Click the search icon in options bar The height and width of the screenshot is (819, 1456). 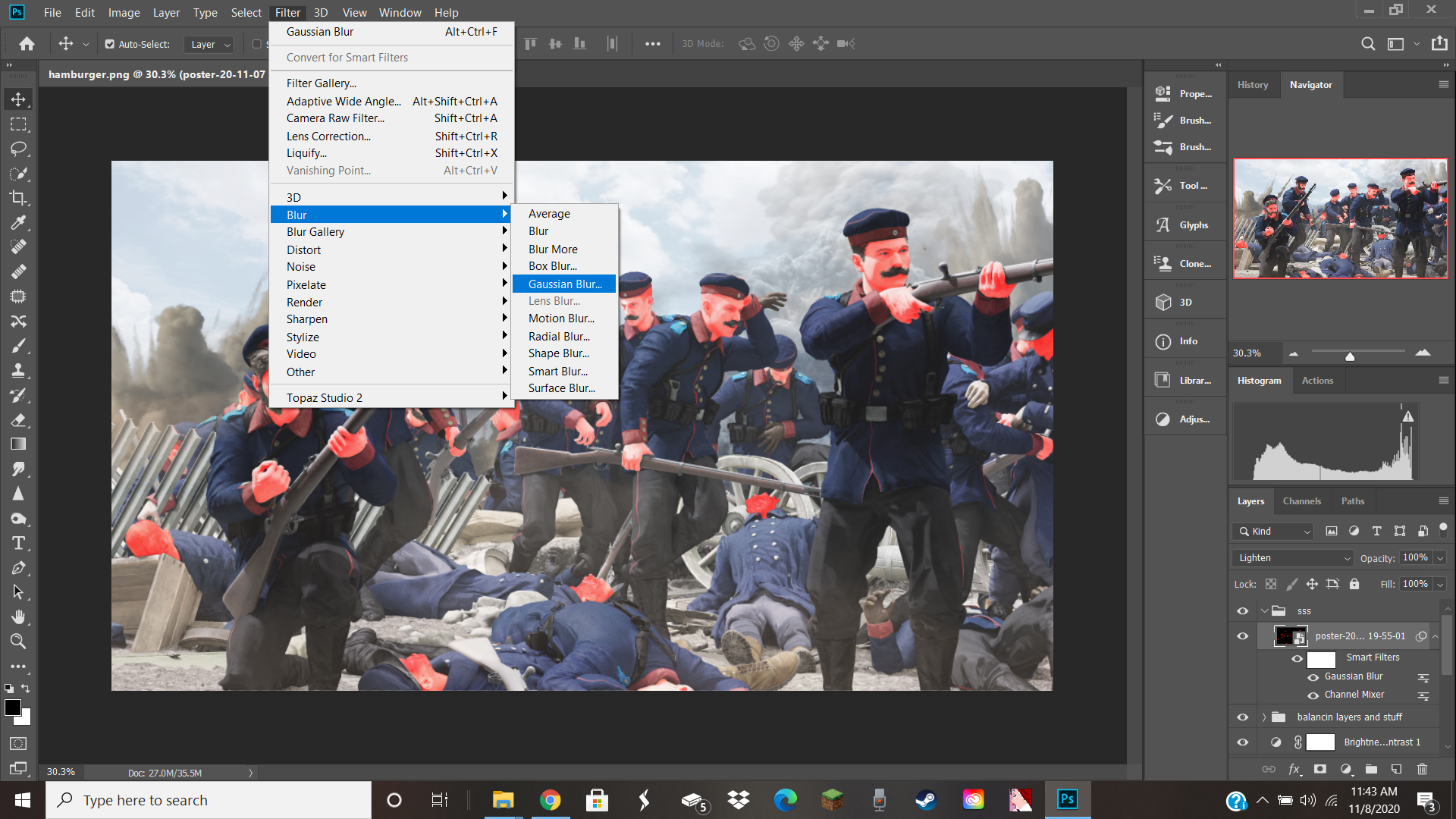coord(1367,44)
